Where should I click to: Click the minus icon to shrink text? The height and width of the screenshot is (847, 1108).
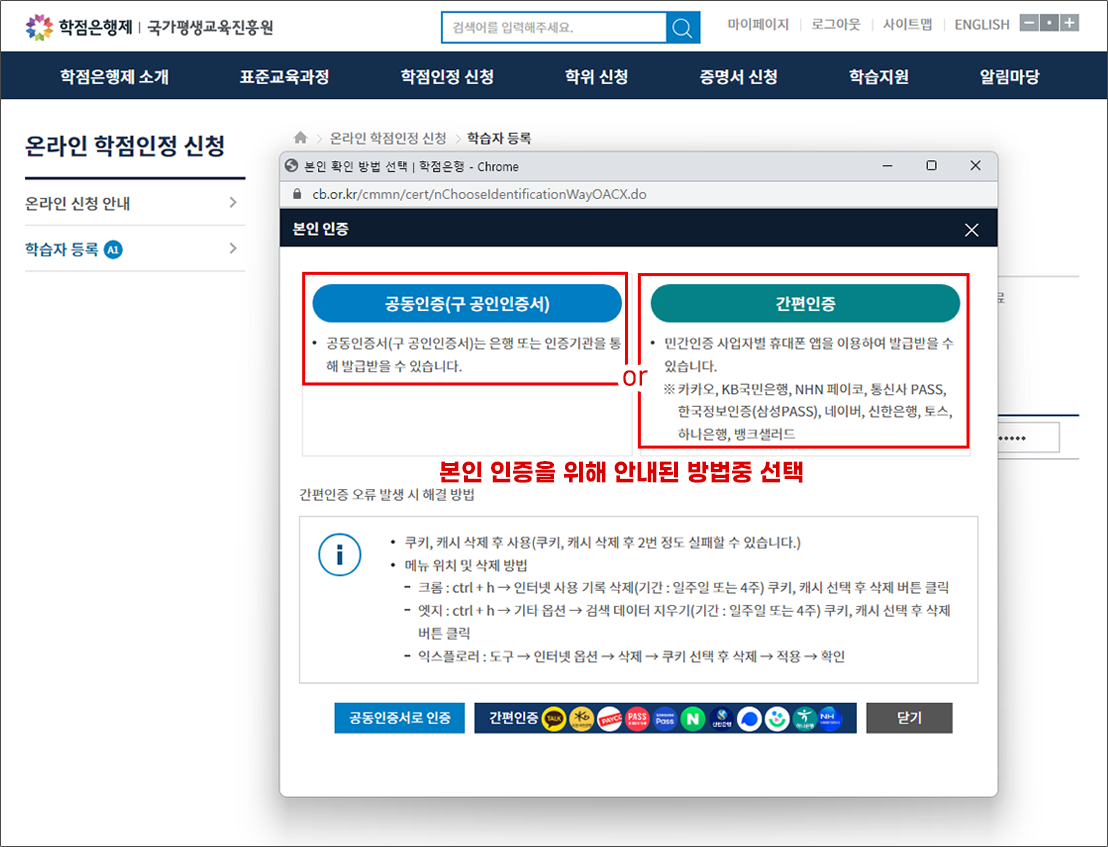tap(1028, 23)
